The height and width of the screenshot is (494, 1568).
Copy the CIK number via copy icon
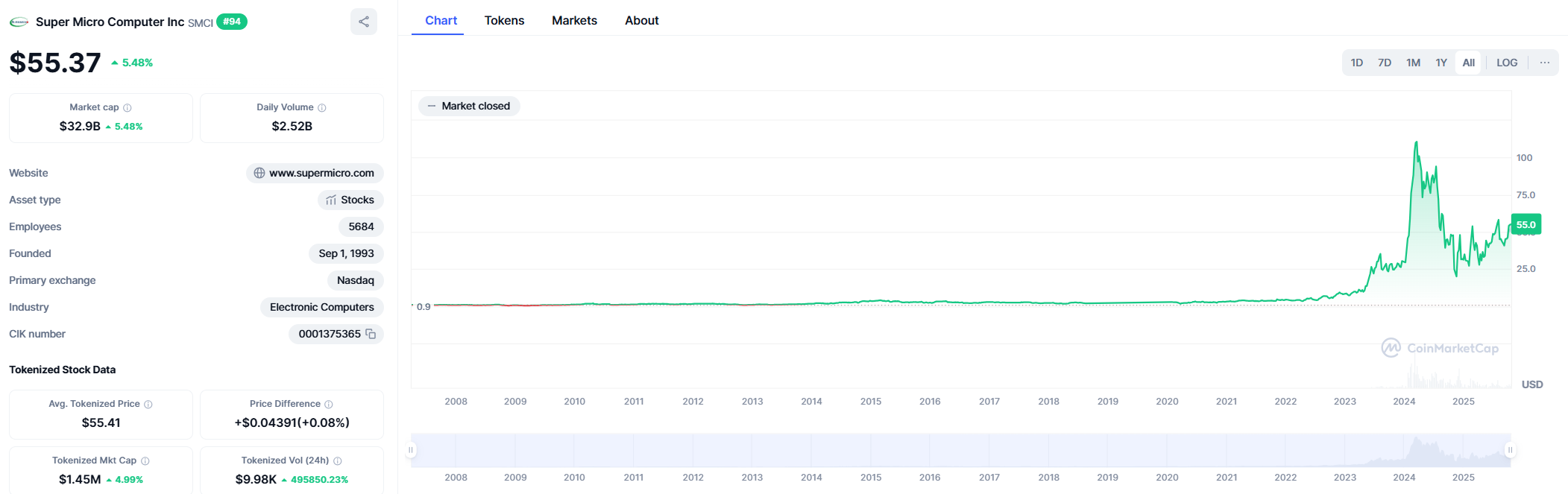point(371,334)
